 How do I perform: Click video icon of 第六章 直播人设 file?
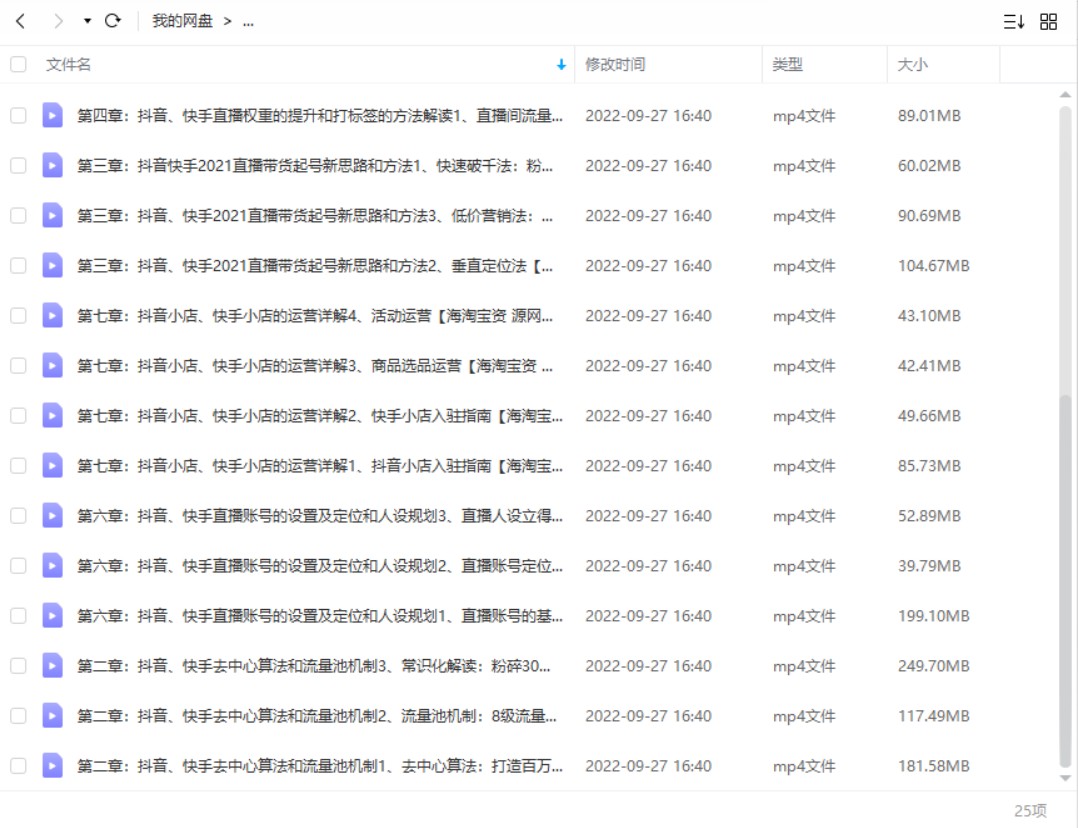coord(52,516)
